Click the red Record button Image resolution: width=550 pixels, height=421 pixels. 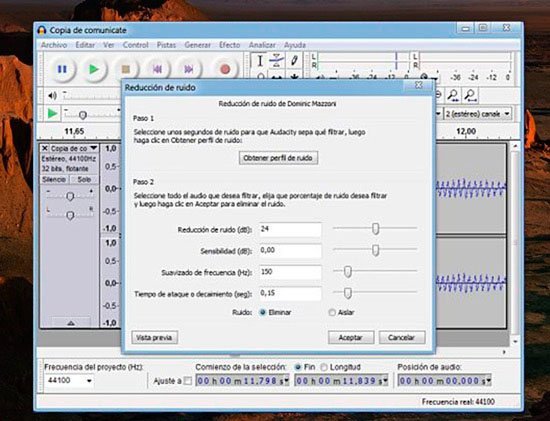click(x=225, y=69)
